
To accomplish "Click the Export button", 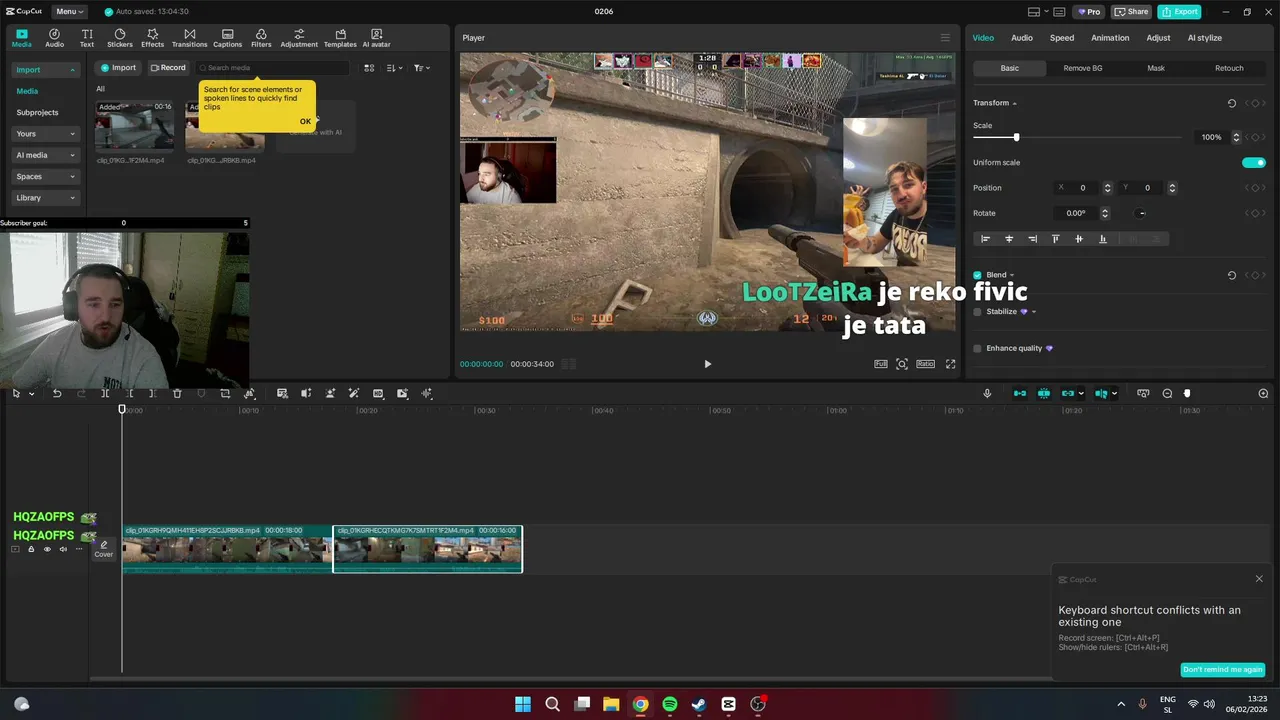I will tap(1179, 12).
